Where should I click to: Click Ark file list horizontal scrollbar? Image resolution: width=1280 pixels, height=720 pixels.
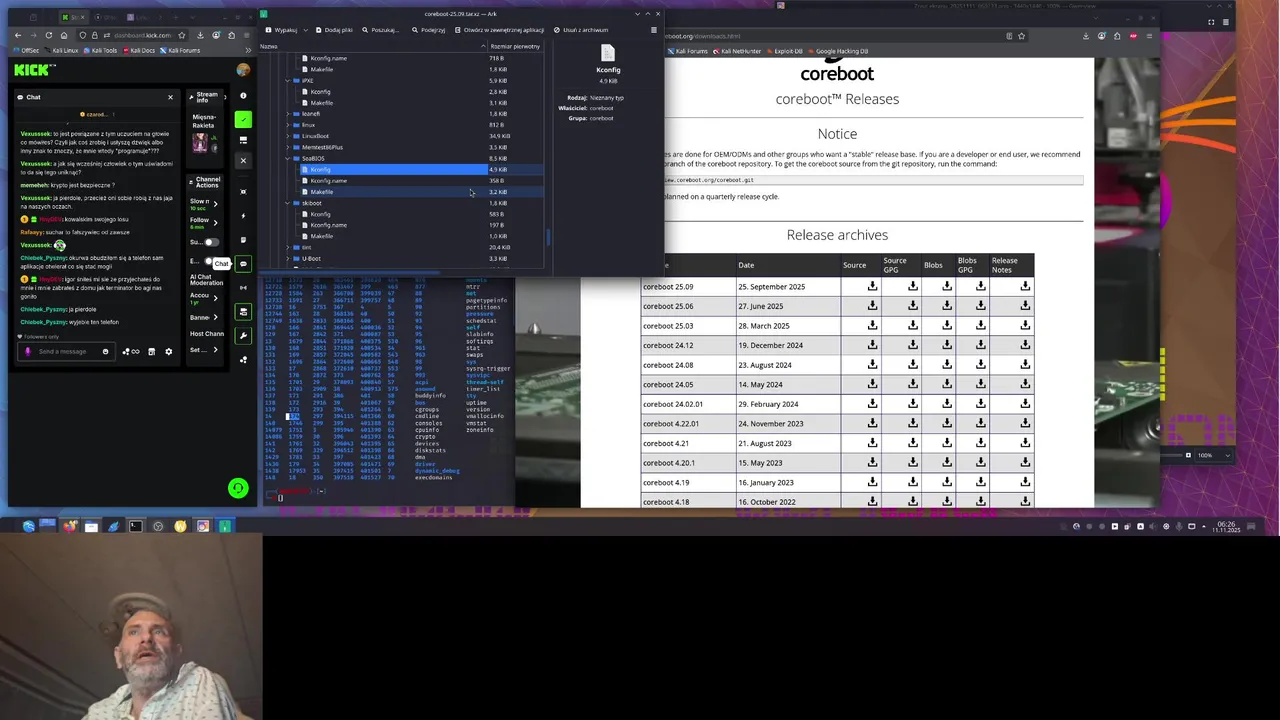coord(350,272)
